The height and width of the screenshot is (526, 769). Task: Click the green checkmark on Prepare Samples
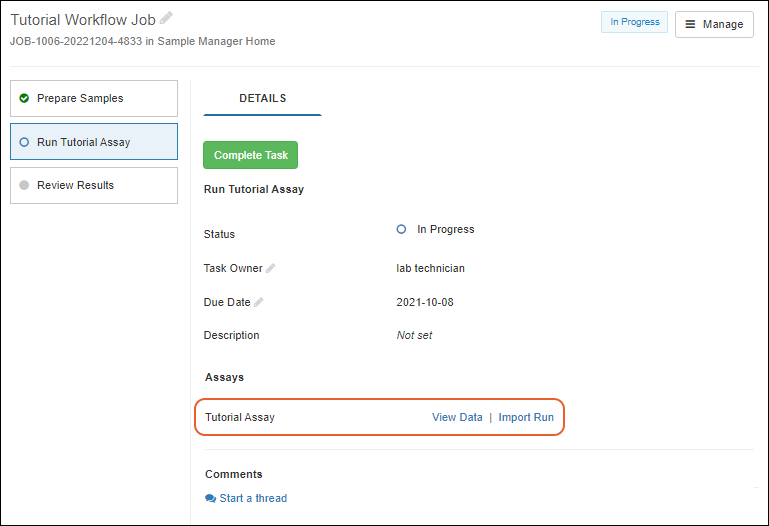point(24,98)
